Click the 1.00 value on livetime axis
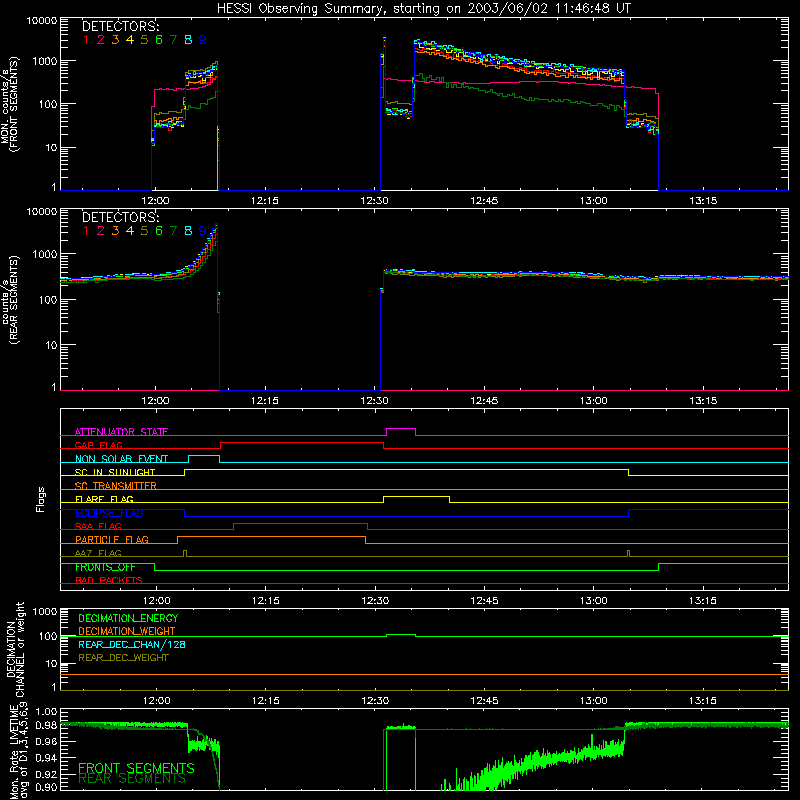 coord(46,712)
